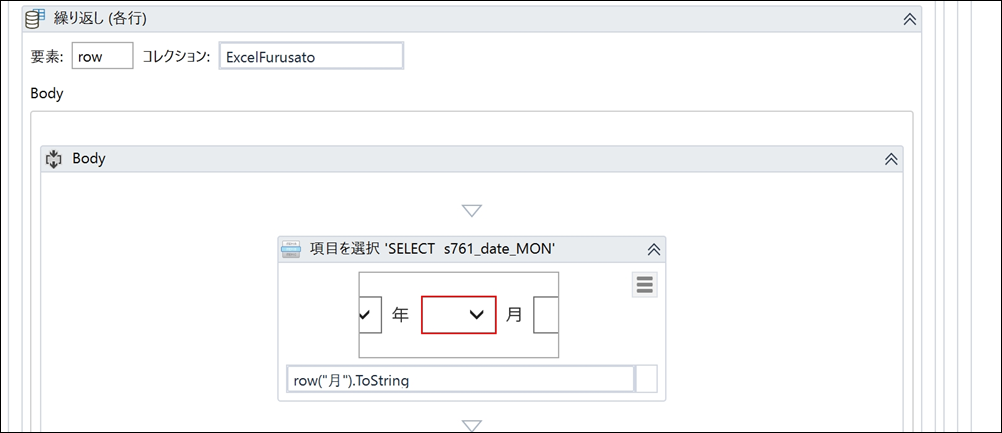The width and height of the screenshot is (1002, 433).
Task: Click the 要素: label
Action: point(47,56)
